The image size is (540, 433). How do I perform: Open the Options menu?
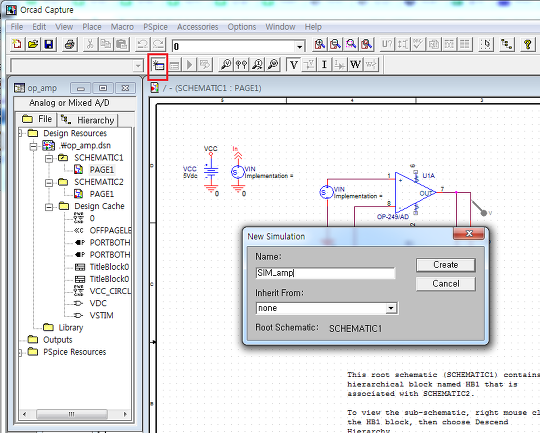pyautogui.click(x=242, y=27)
